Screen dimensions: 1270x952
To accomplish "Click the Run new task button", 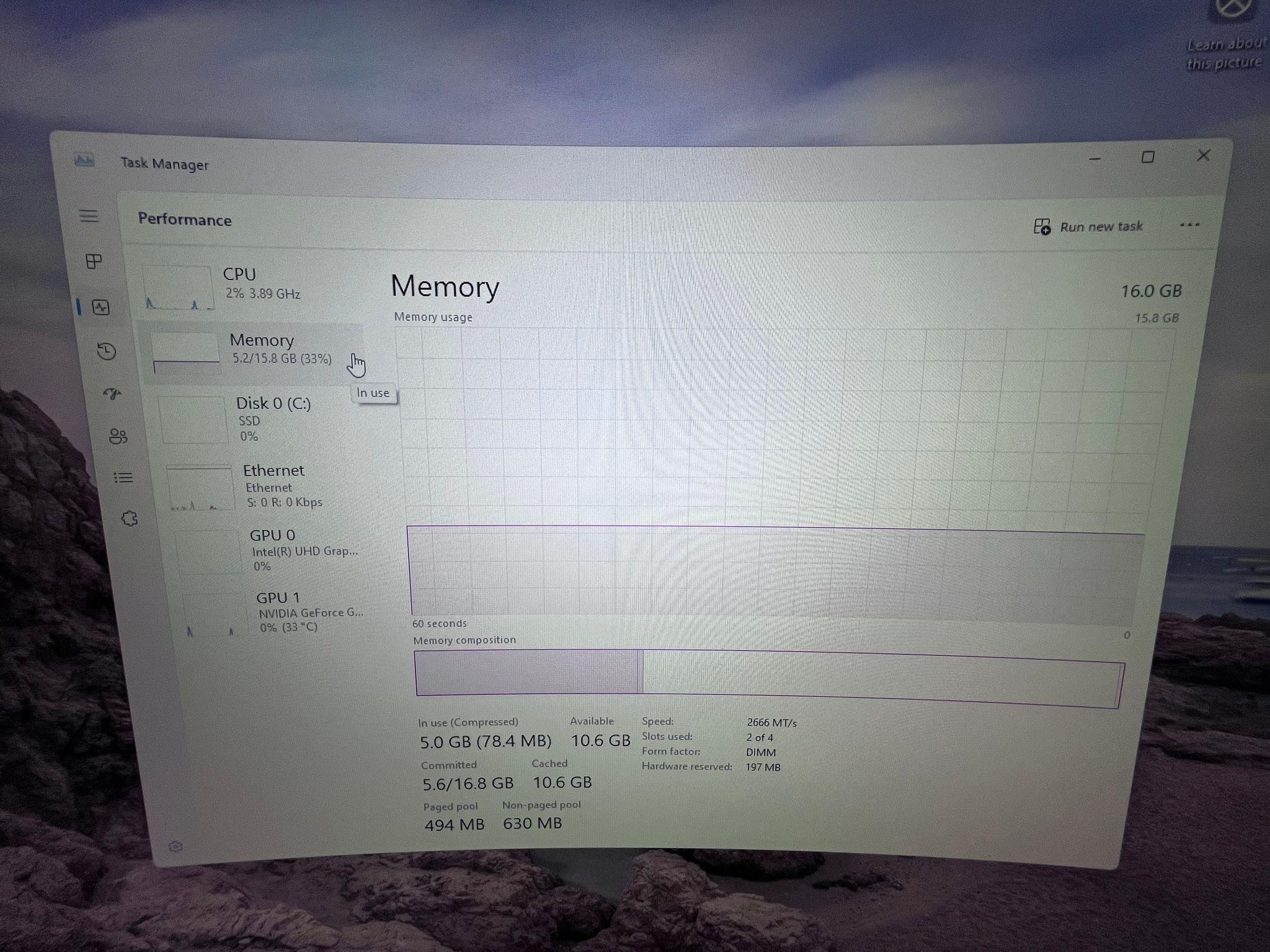I will tap(1088, 226).
